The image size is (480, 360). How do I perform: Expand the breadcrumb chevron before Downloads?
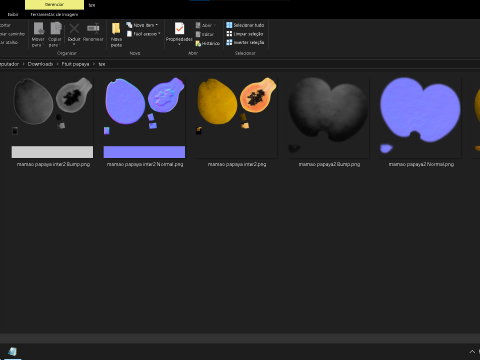pos(23,64)
